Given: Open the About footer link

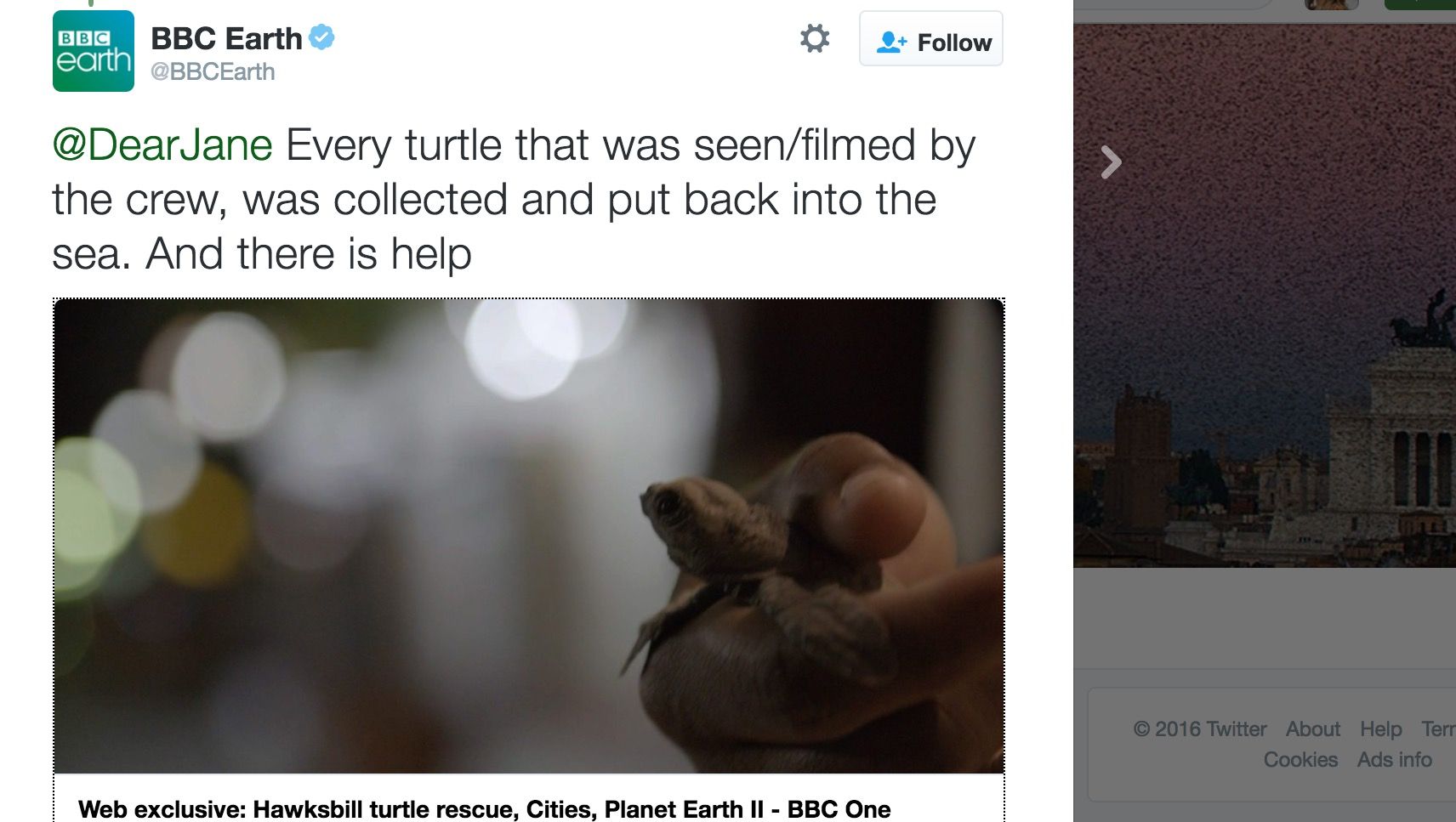Looking at the screenshot, I should point(1312,729).
